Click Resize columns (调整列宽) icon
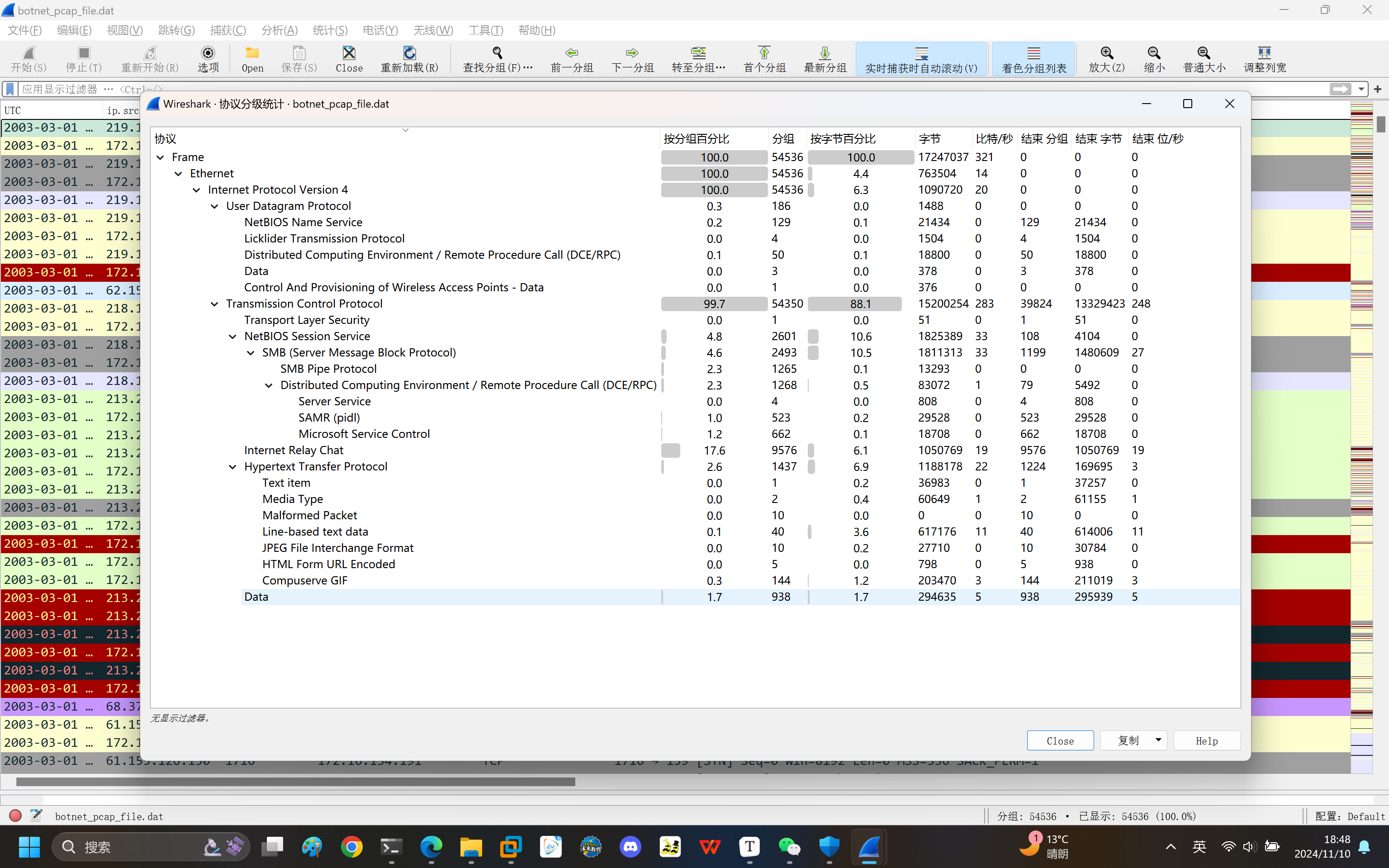1389x868 pixels. click(1265, 53)
